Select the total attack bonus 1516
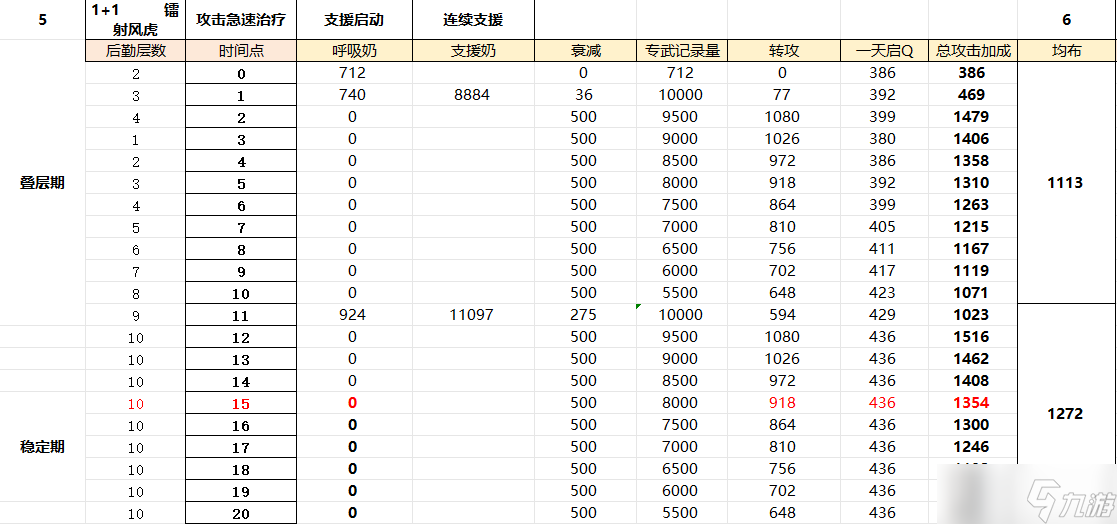This screenshot has height=524, width=1117. [x=971, y=337]
